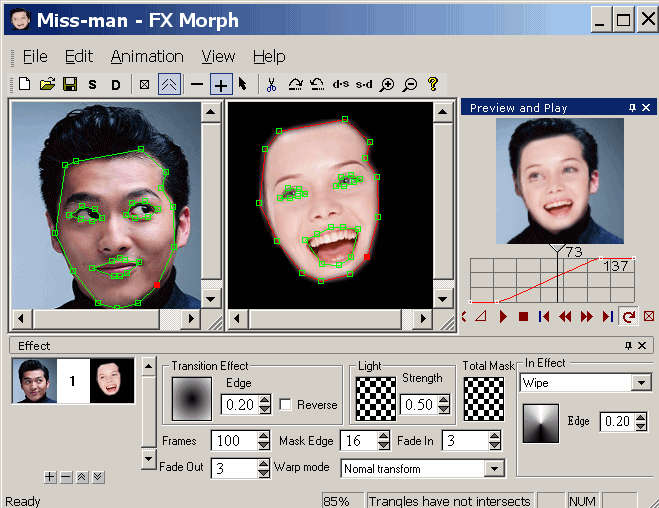Toggle the double chevron up toolbar icon
Screen dimensions: 659x508
point(169,84)
